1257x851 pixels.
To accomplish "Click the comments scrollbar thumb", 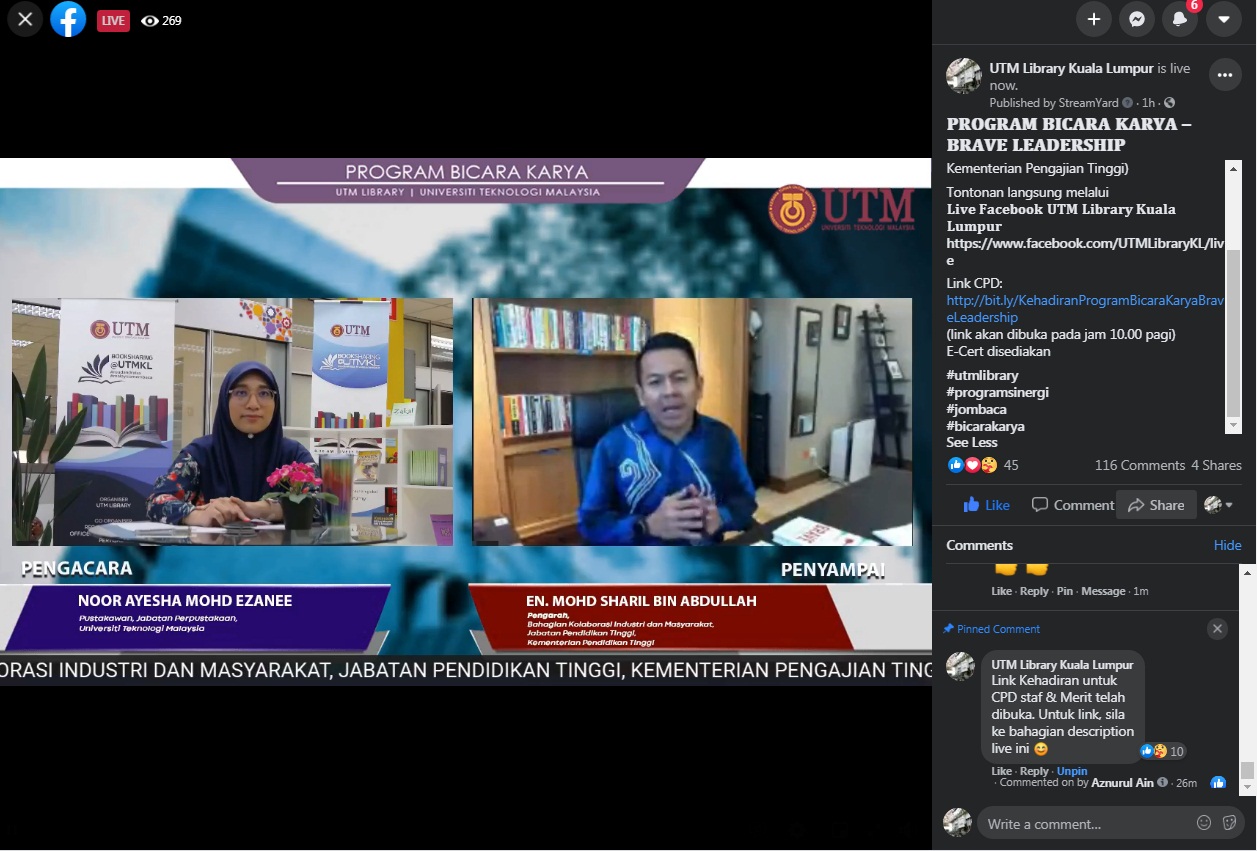I will point(1246,770).
